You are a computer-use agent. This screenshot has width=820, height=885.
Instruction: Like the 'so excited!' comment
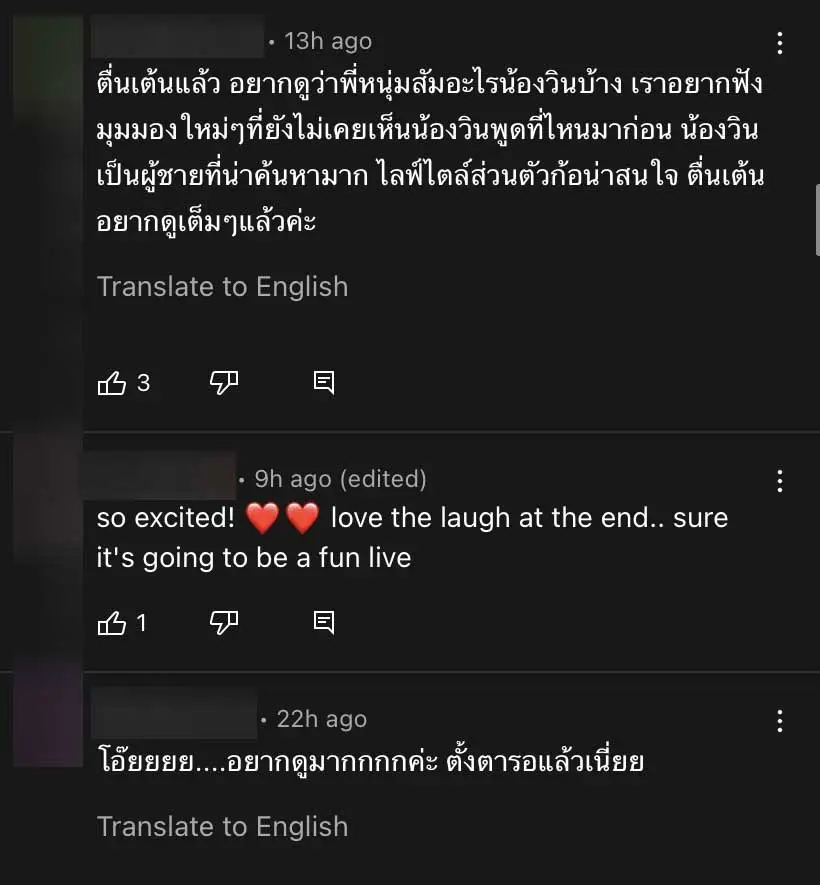coord(112,623)
